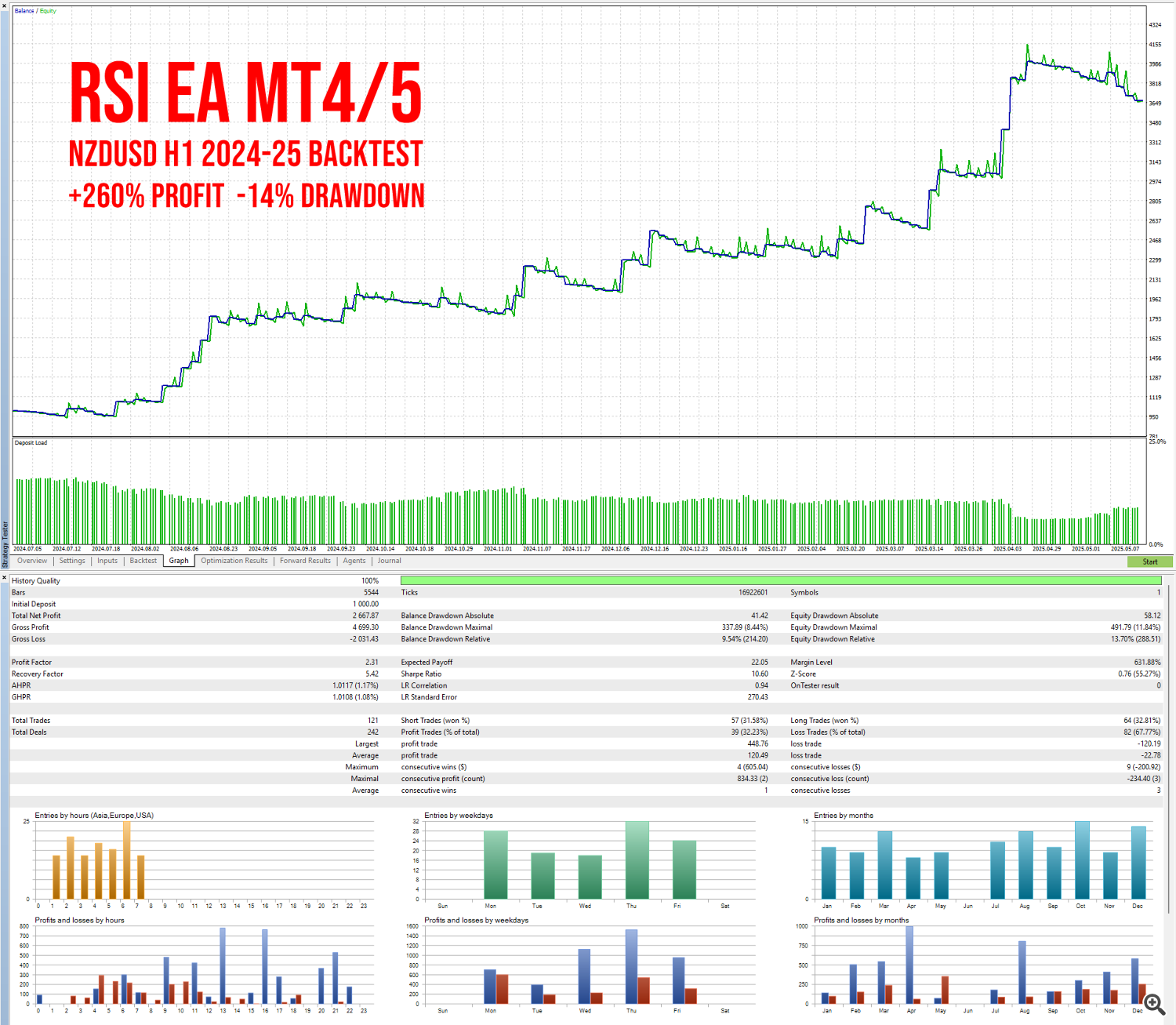
Task: Click maximal consecutive profit value 834.33 (2)
Action: 751,779
